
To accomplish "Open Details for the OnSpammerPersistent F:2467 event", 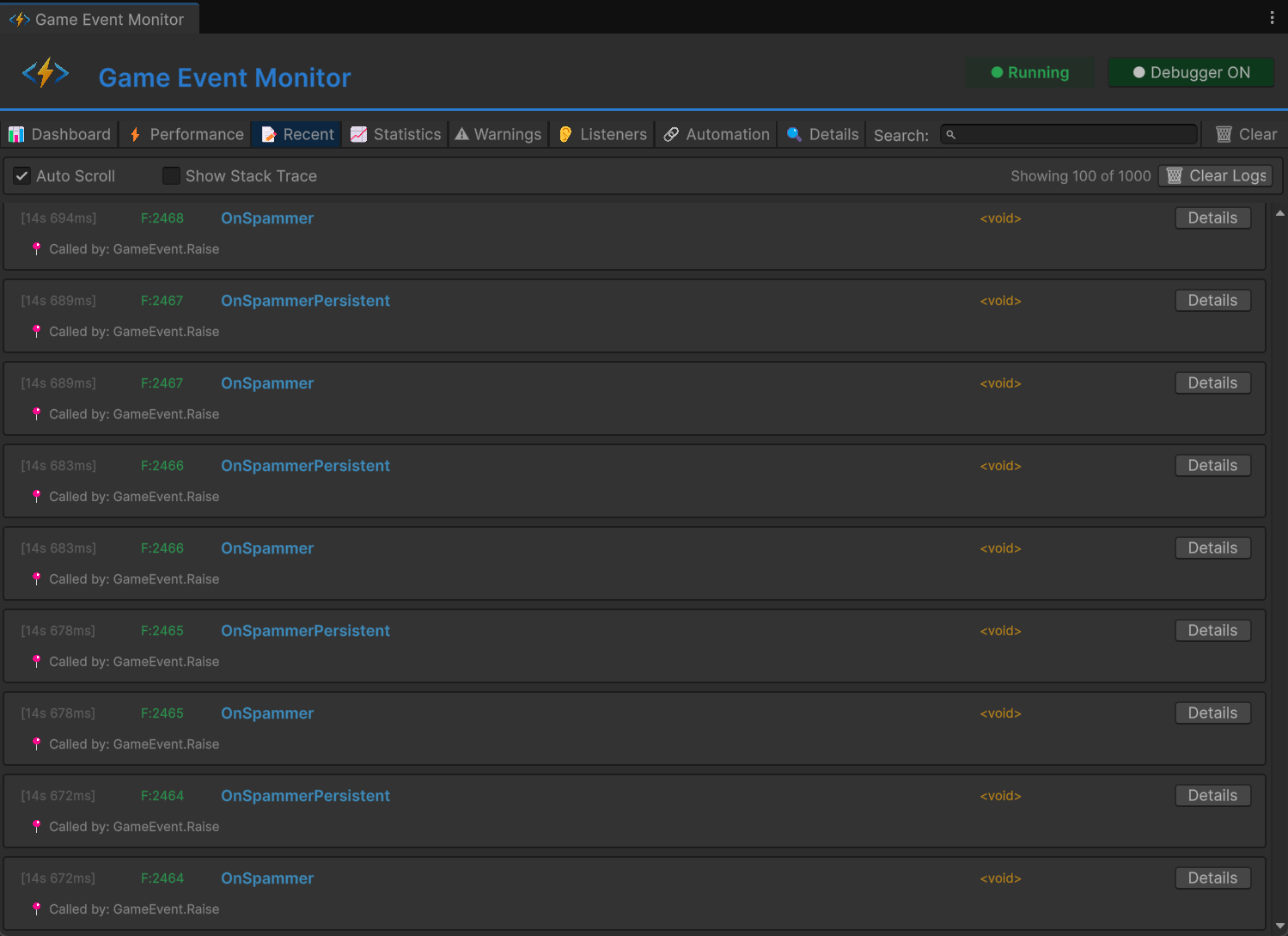I will [1212, 300].
